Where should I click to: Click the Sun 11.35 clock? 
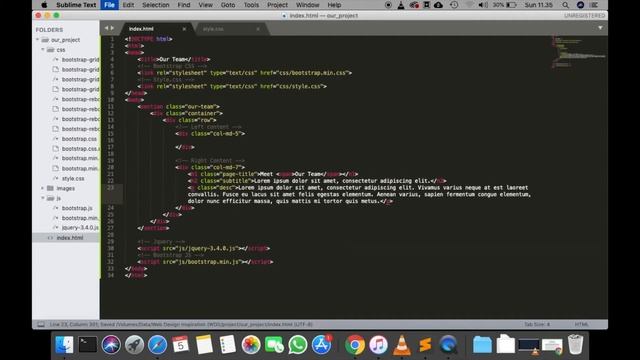538,5
